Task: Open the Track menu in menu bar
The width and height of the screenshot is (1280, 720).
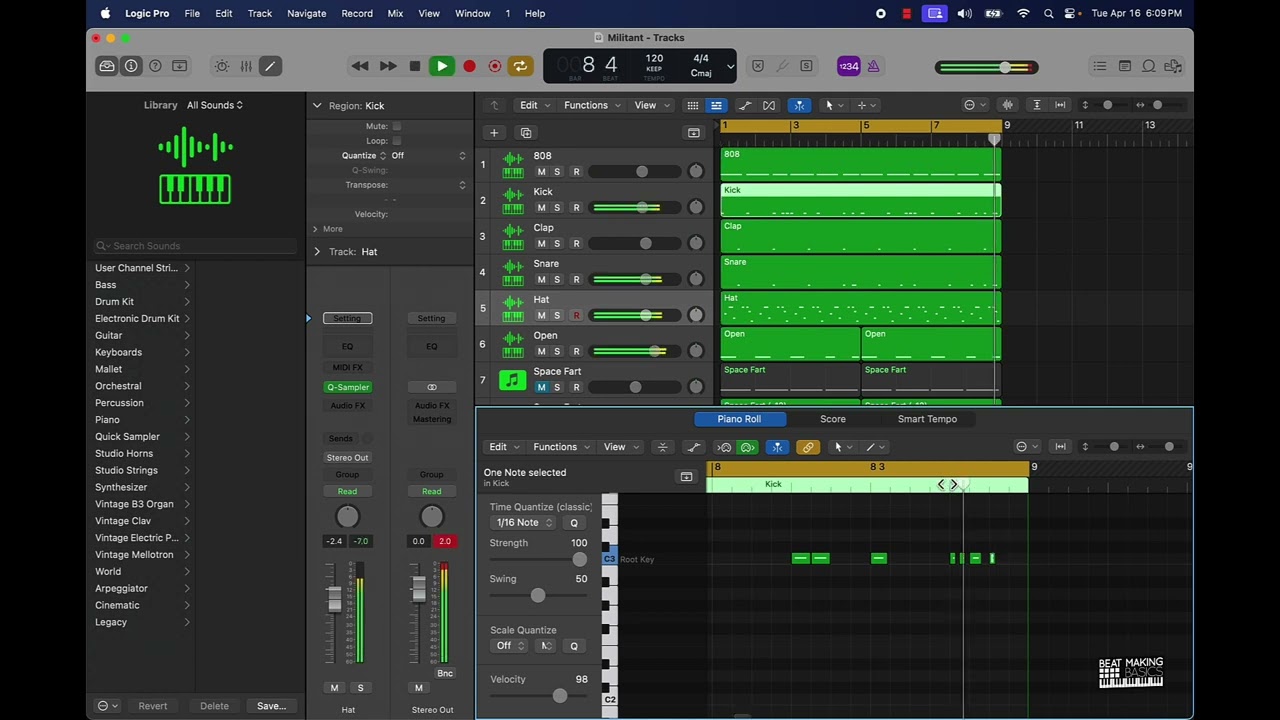Action: point(260,13)
